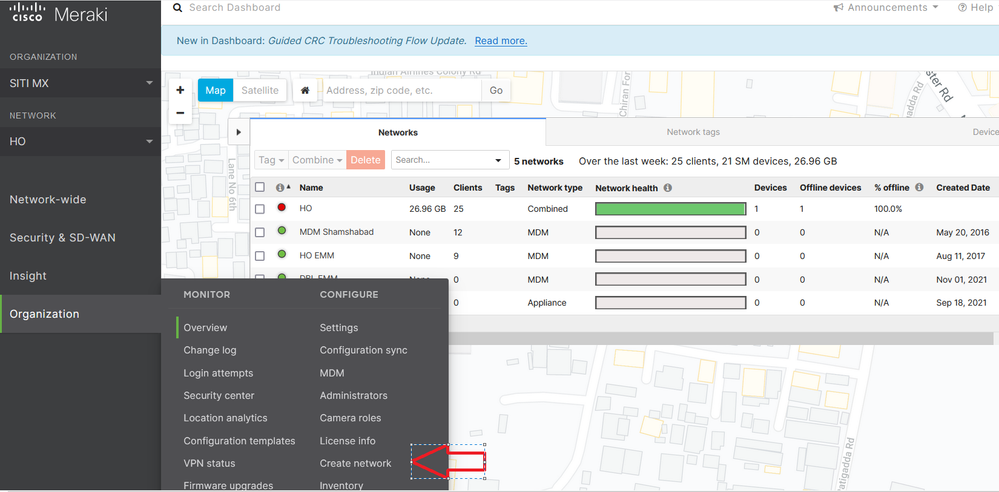Screen dimensions: 999x492
Task: Switch map to Satellite view
Action: coord(259,90)
